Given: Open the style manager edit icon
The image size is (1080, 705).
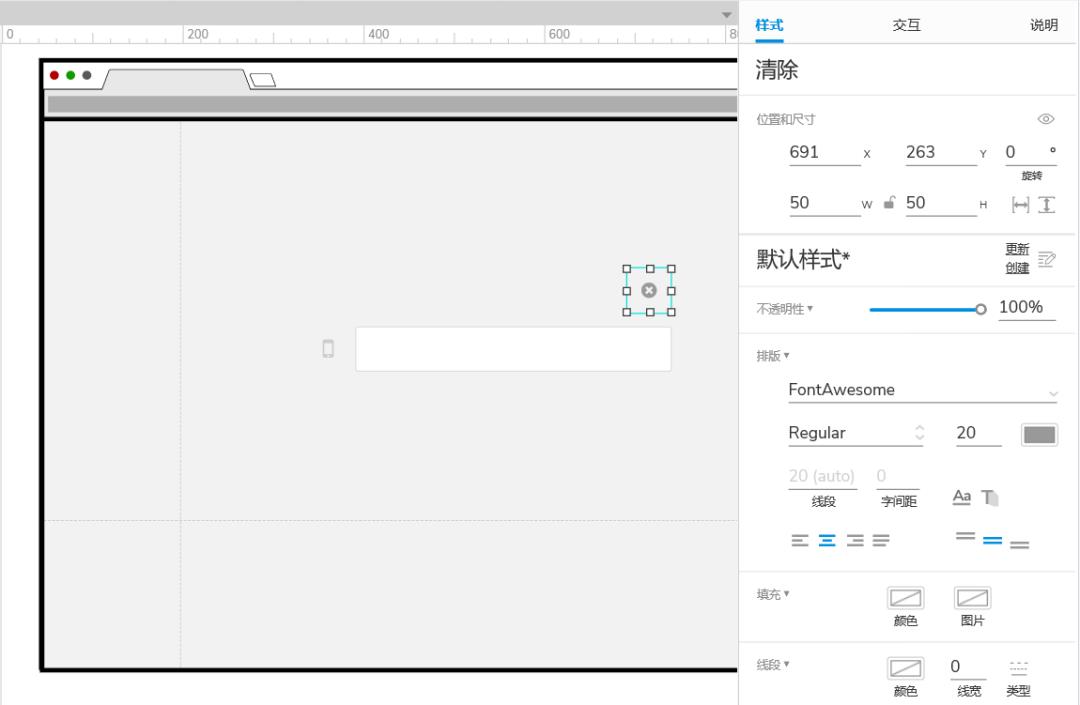Looking at the screenshot, I should coord(1047,259).
